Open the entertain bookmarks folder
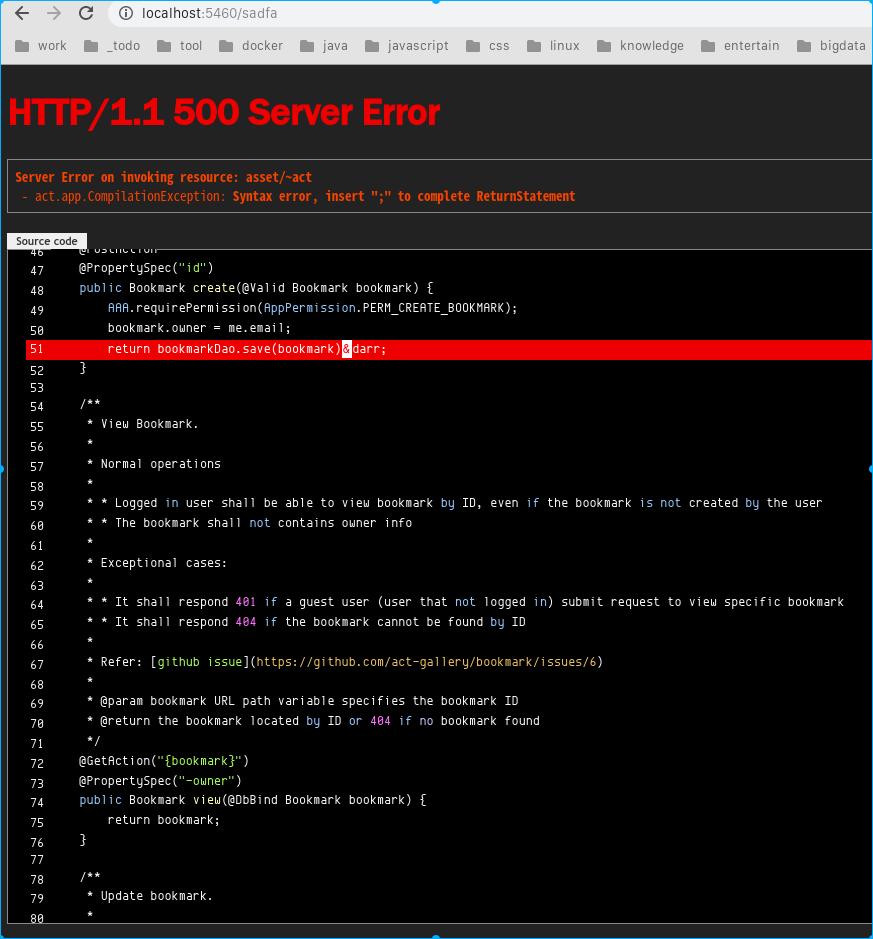The width and height of the screenshot is (873, 939). 740,46
